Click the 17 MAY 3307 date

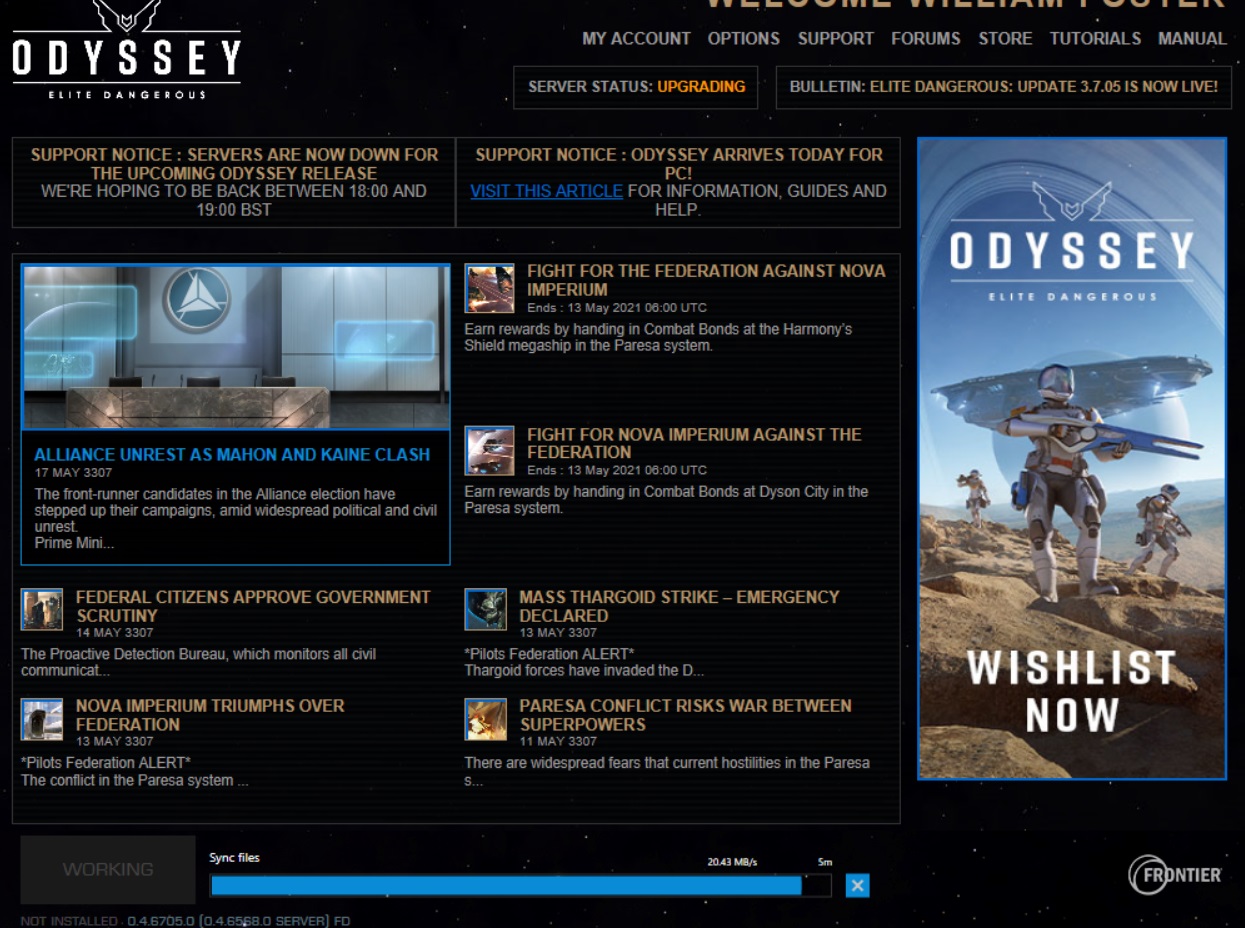[73, 473]
